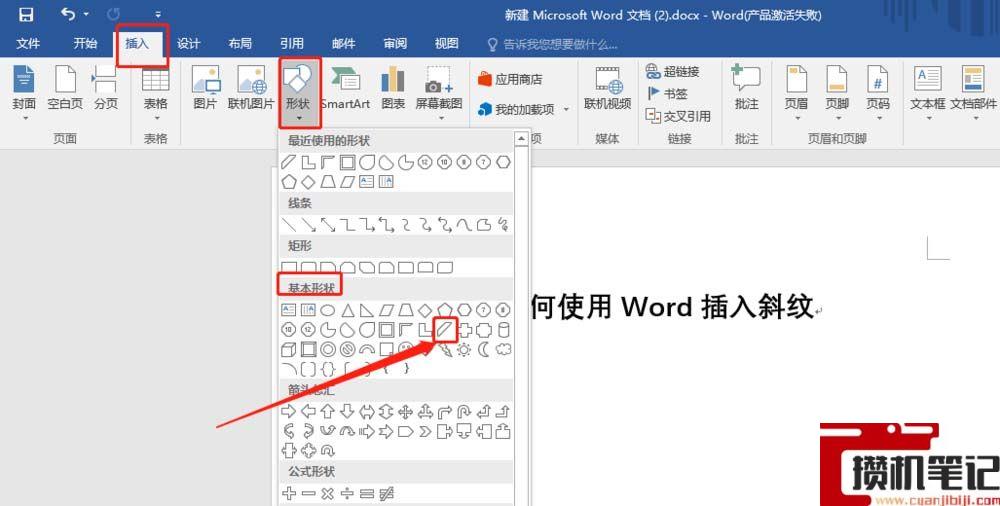
Task: Select the diagonal stripe in basic shapes
Action: [x=445, y=330]
